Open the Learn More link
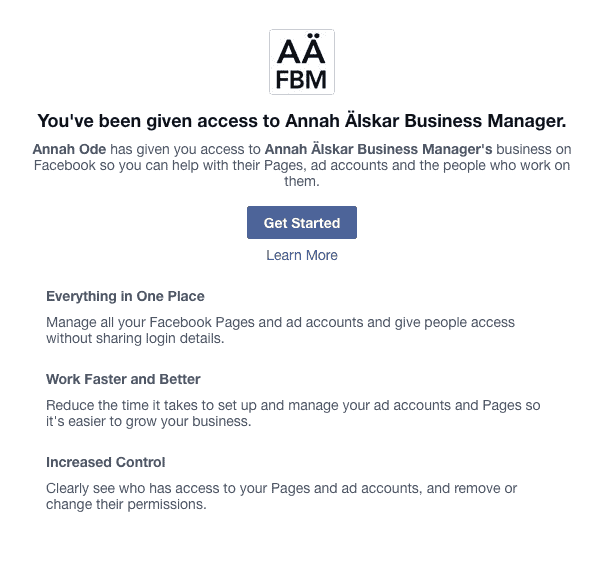The image size is (603, 567). pos(302,255)
